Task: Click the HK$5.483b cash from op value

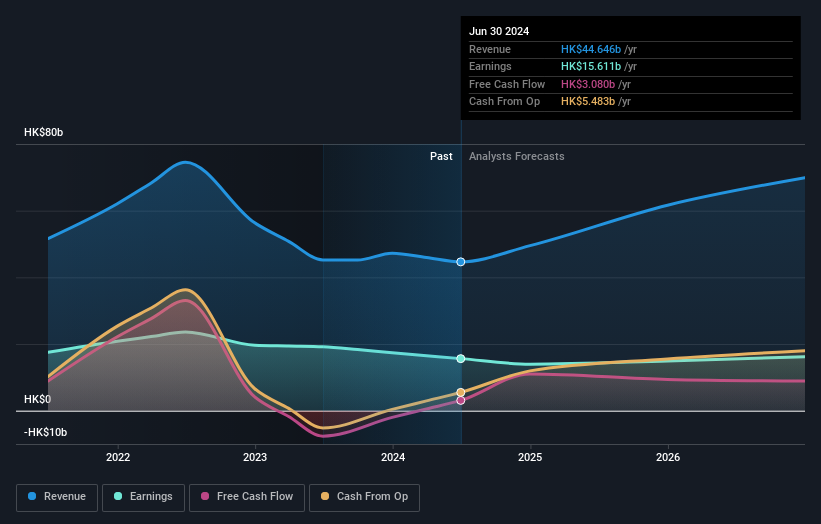Action: [587, 102]
